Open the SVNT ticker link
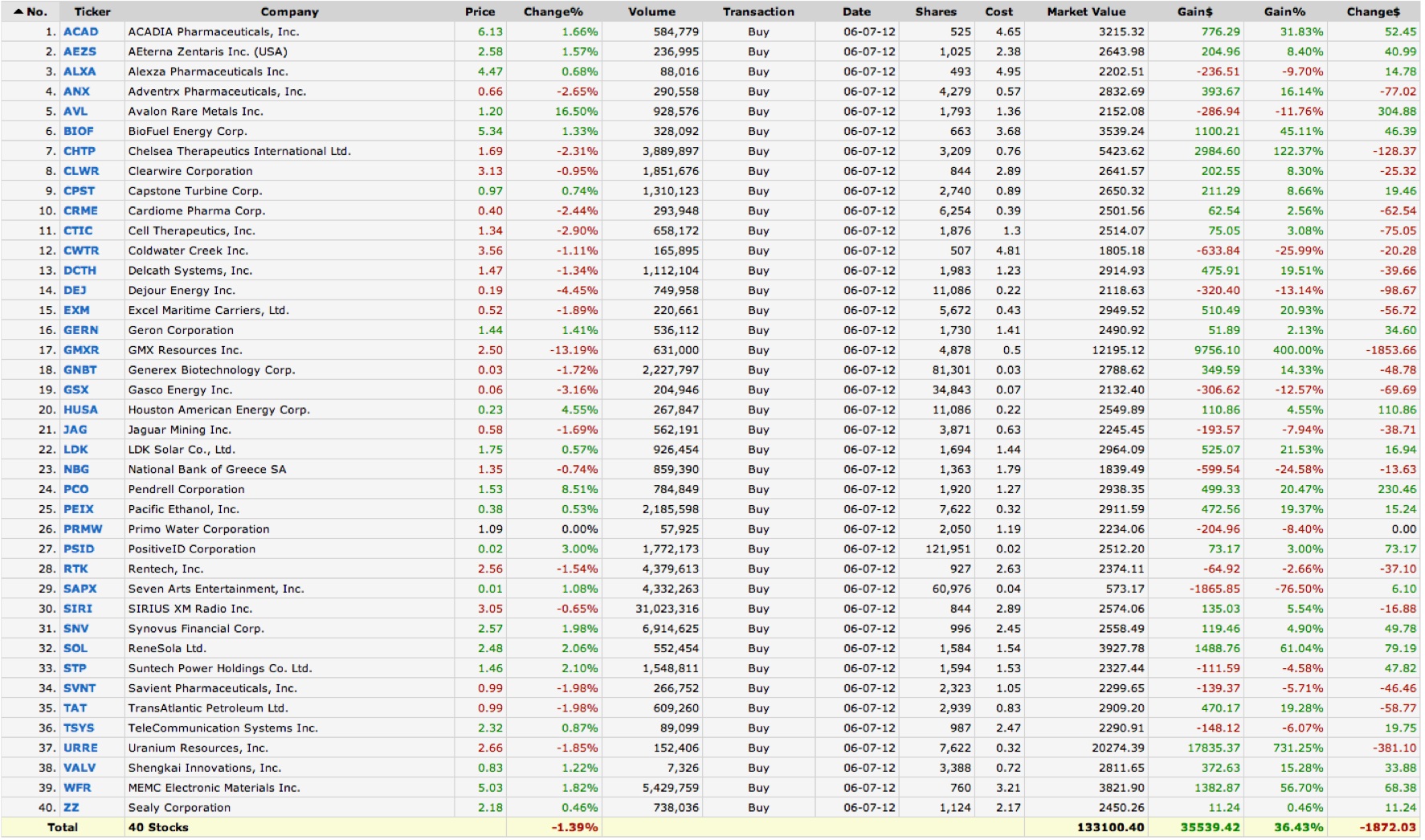Screen dimensions: 1425x840 pos(80,688)
